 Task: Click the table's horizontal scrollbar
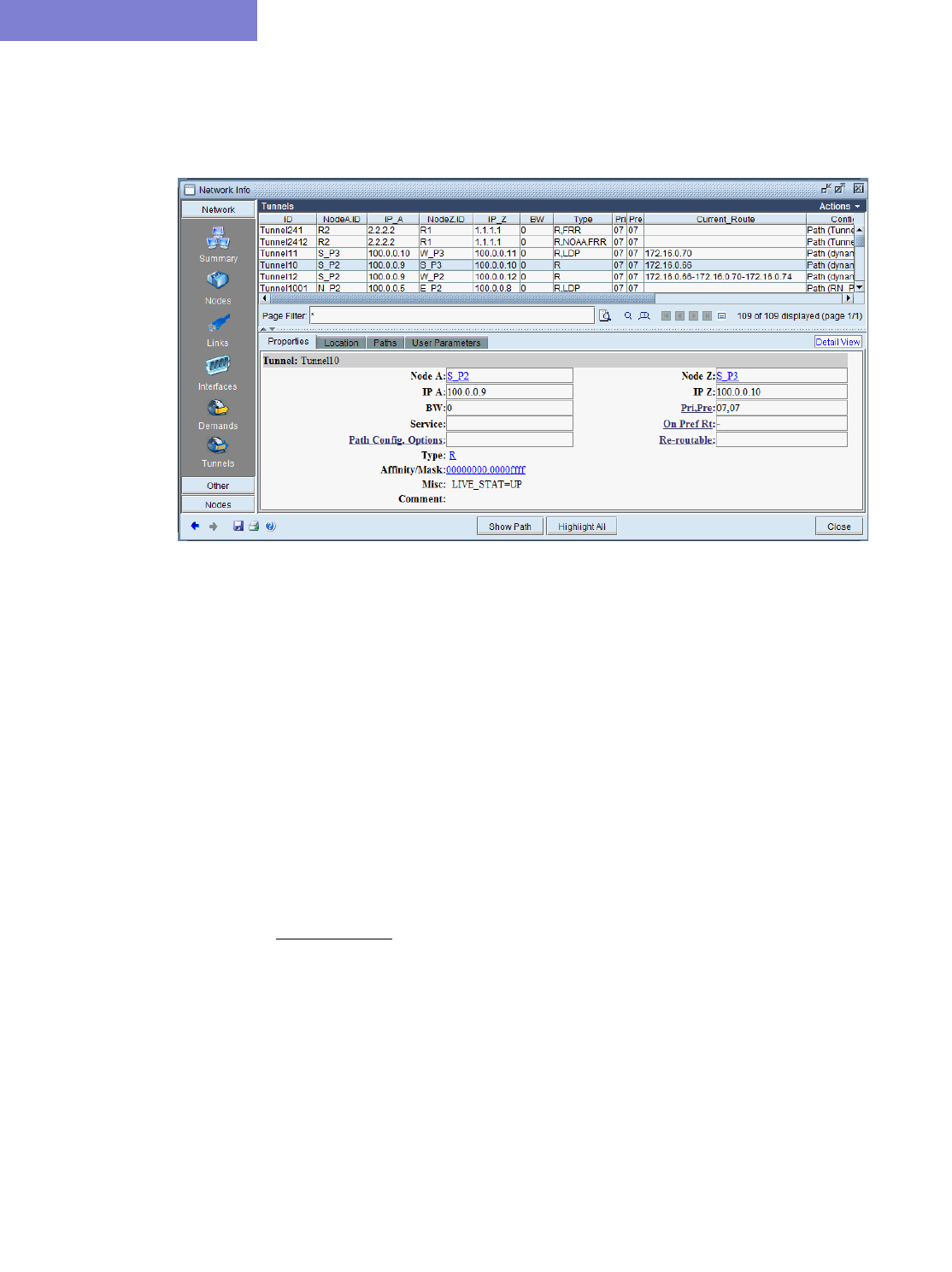462,298
